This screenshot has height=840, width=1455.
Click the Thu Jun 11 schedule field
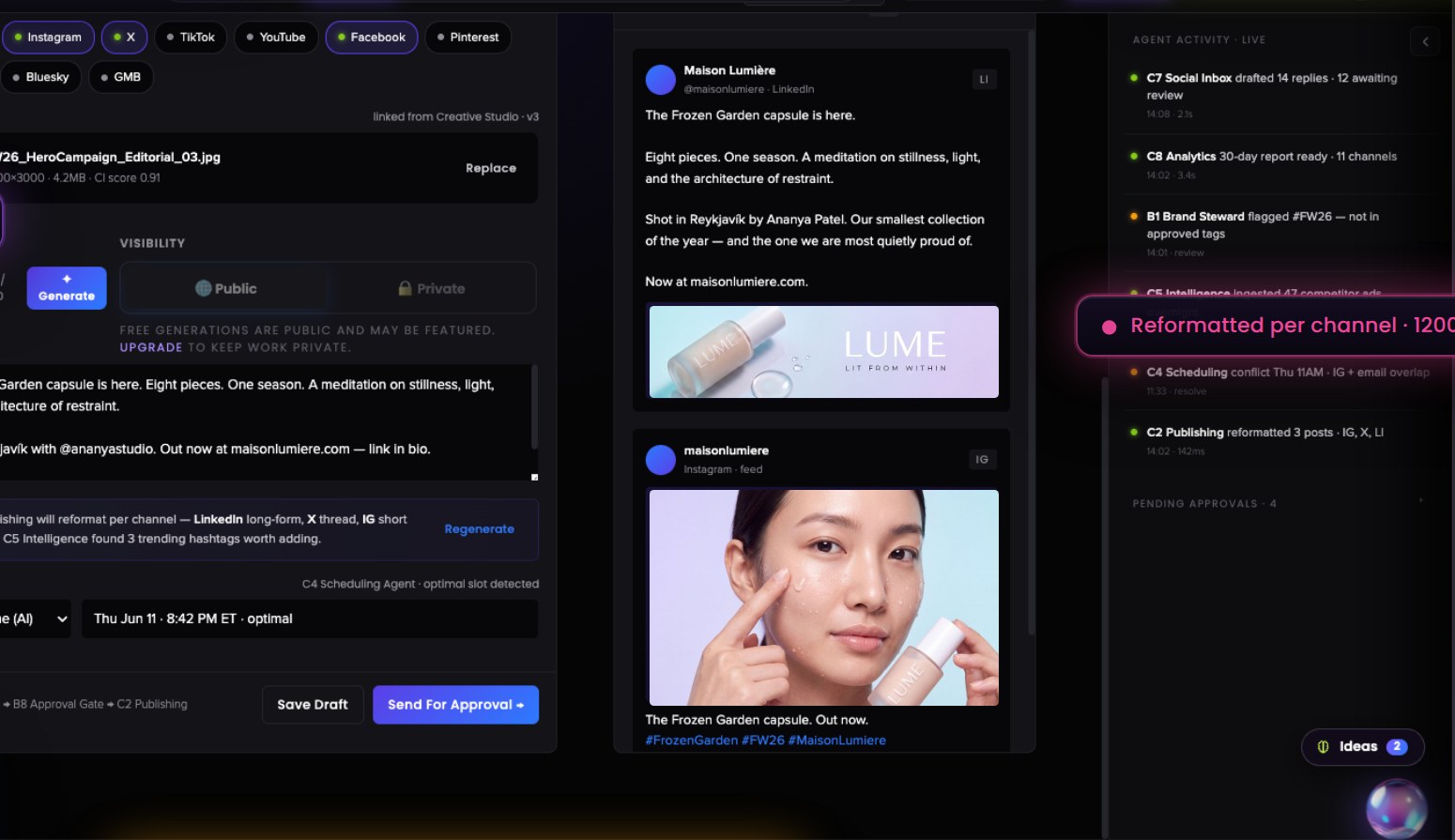point(310,619)
